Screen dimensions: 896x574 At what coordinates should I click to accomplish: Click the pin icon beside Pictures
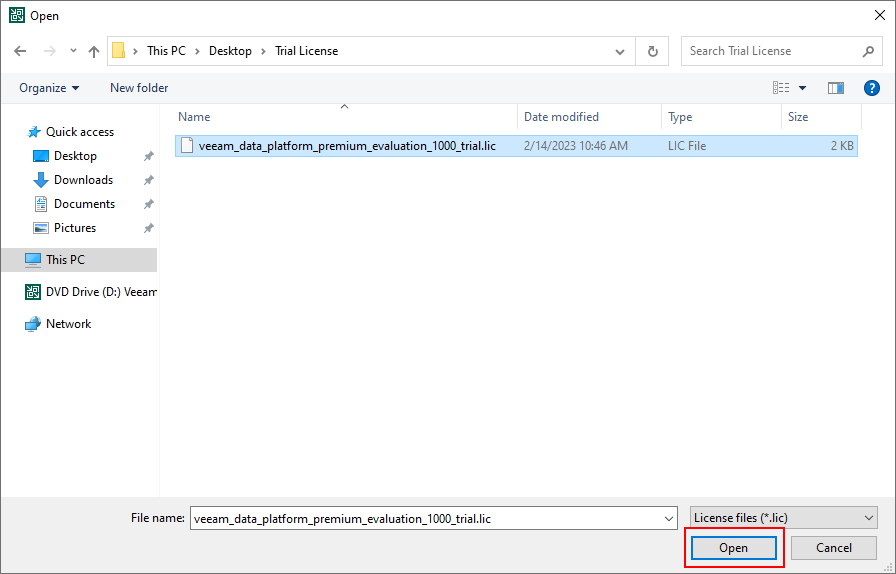(149, 228)
